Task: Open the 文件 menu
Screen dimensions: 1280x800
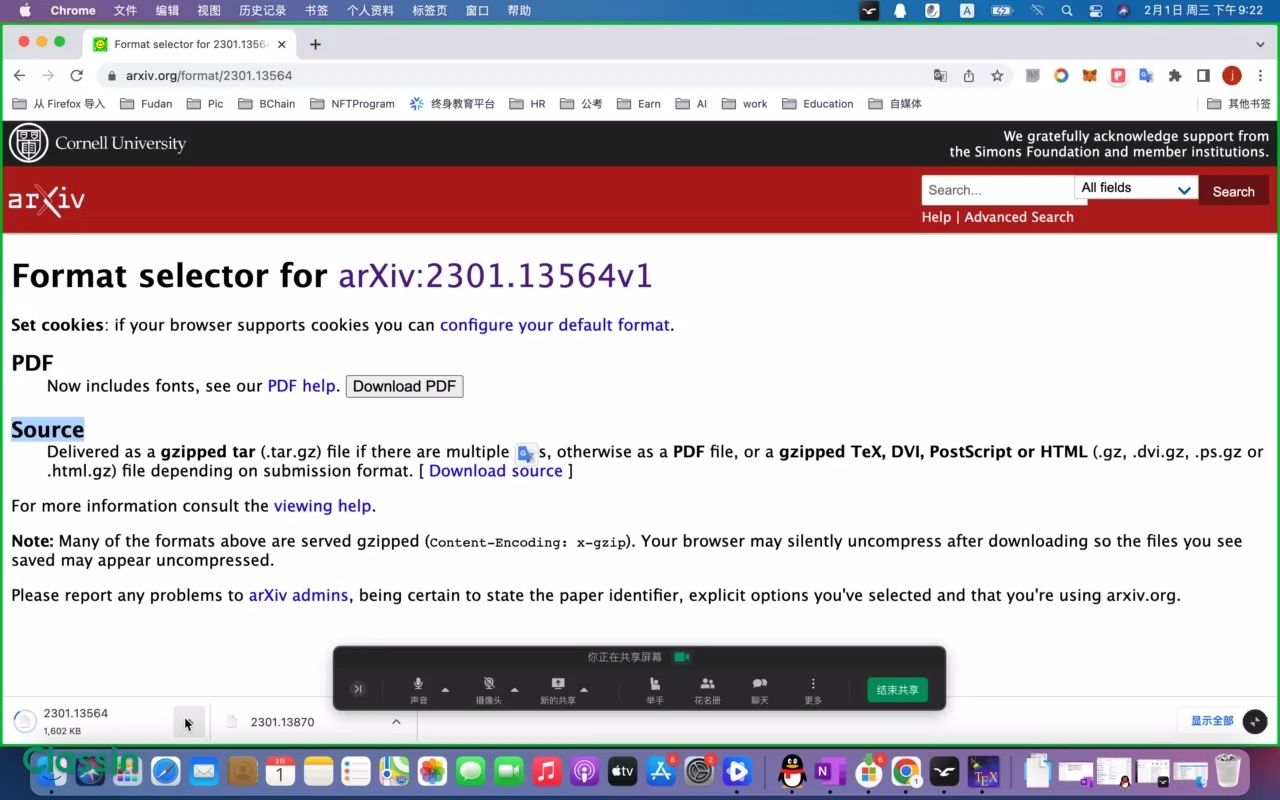Action: coord(125,10)
